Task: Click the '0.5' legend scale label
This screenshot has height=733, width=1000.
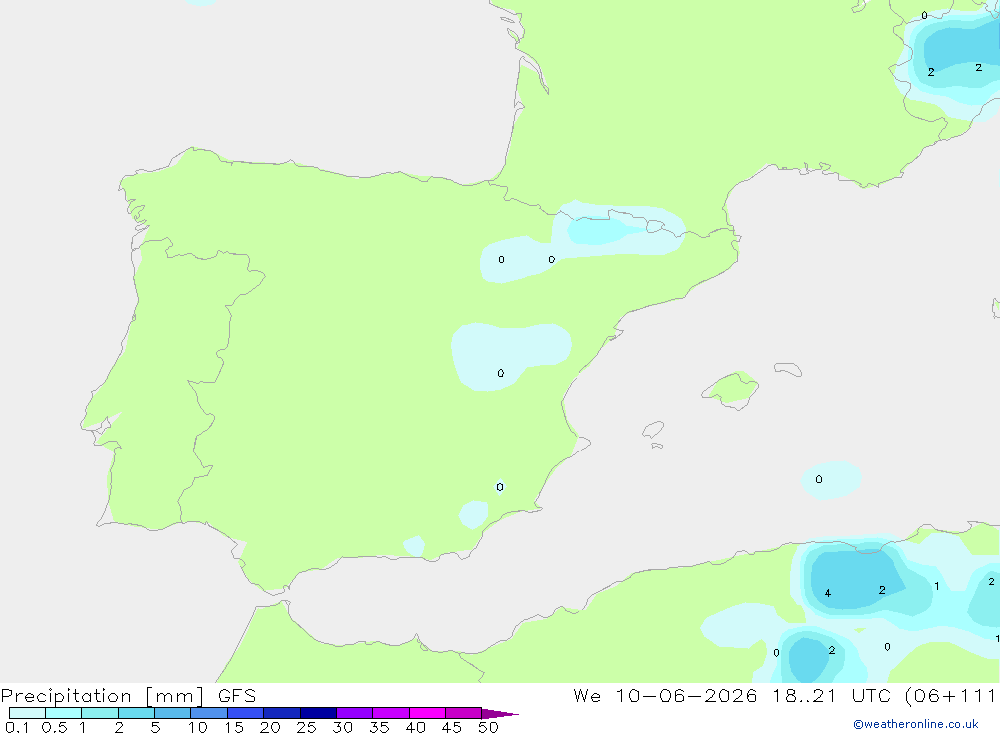Action: [54, 727]
